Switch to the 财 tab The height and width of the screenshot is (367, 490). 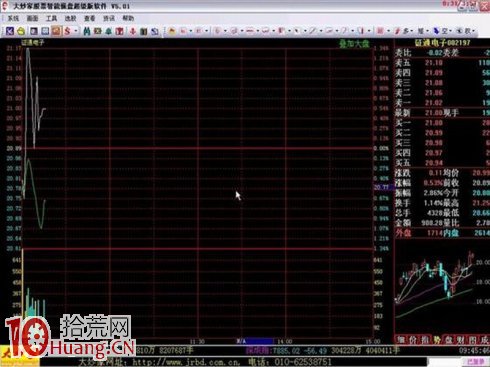click(461, 340)
